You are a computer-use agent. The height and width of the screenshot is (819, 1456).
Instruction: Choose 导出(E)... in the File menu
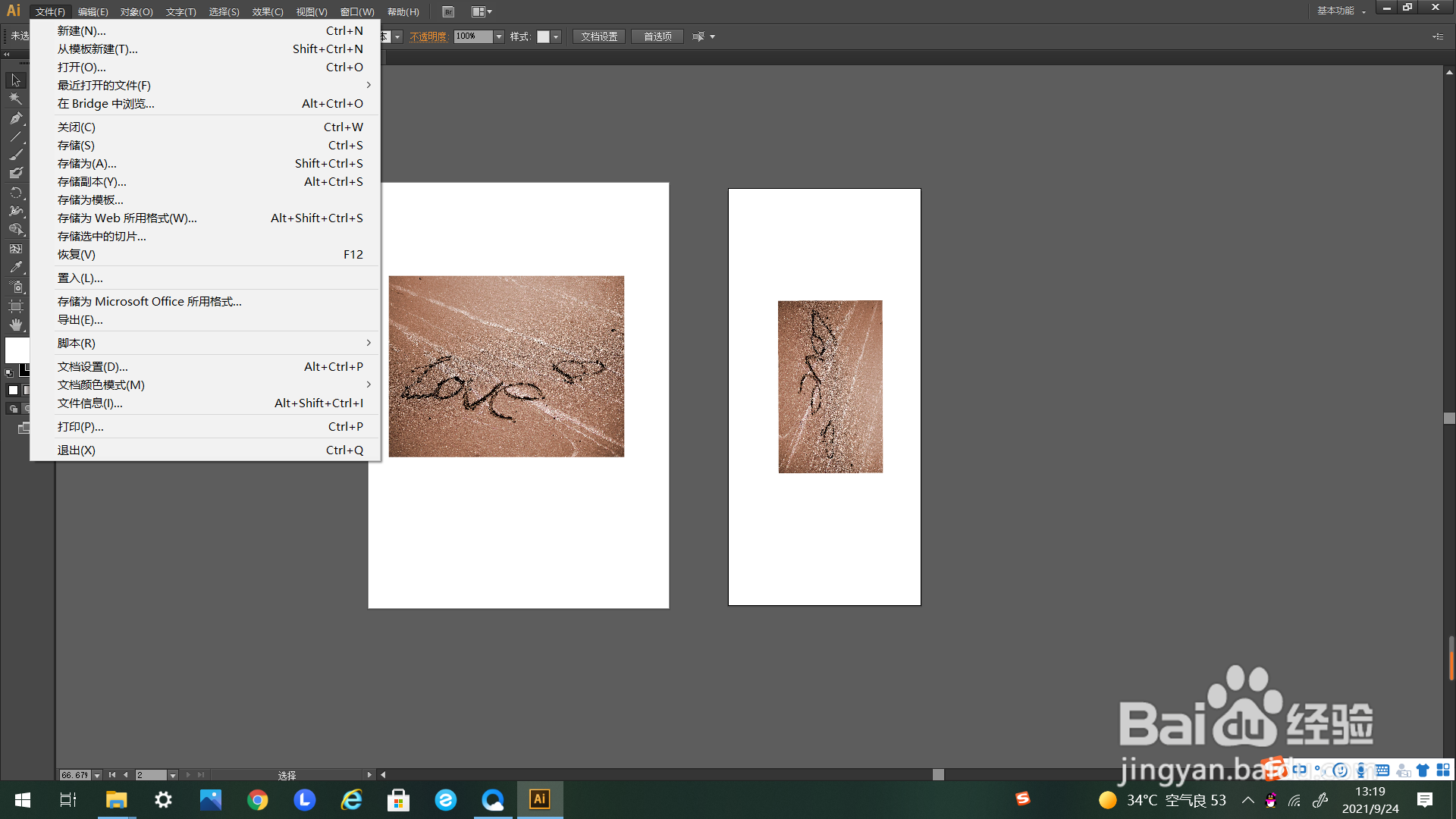[x=80, y=320]
